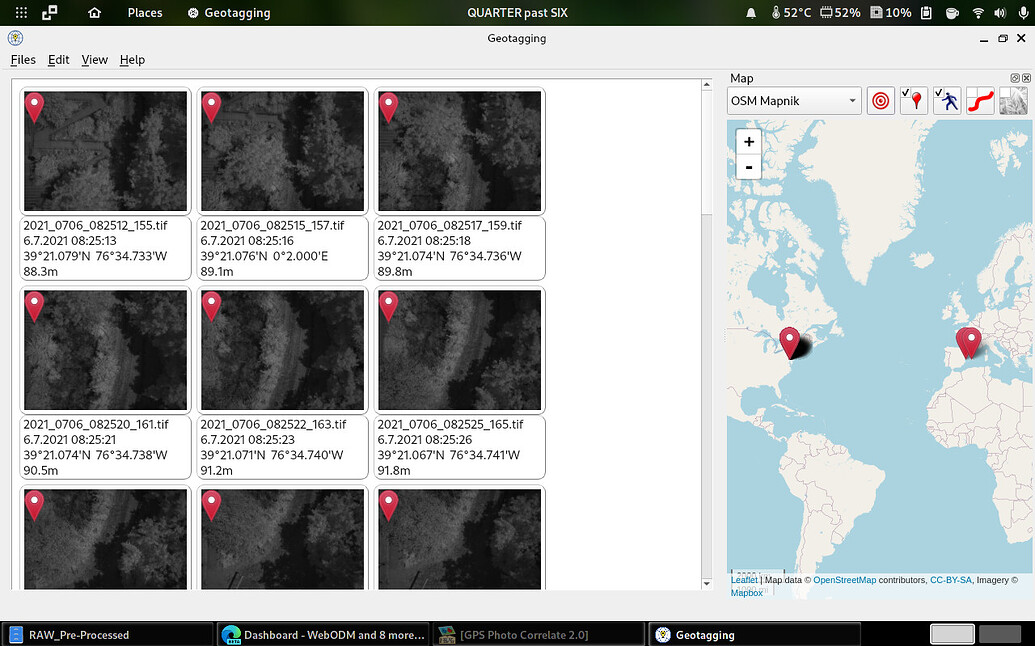Select the satellite imagery map layer icon
Screen dimensions: 1035x646
tap(1012, 100)
